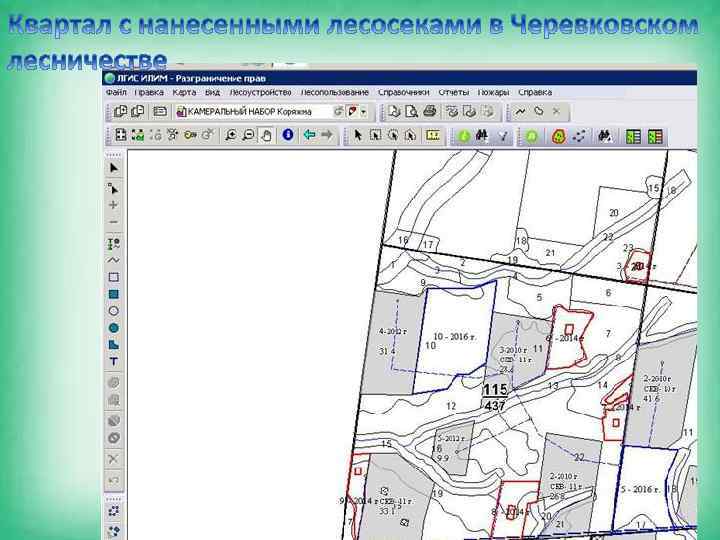
Task: Click the red marker icon in the top toolbar
Action: pyautogui.click(x=353, y=112)
